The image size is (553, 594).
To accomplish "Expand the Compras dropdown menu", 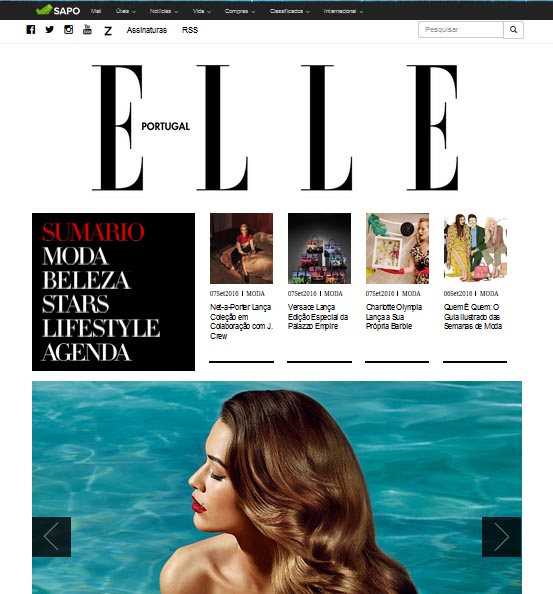I will point(240,11).
